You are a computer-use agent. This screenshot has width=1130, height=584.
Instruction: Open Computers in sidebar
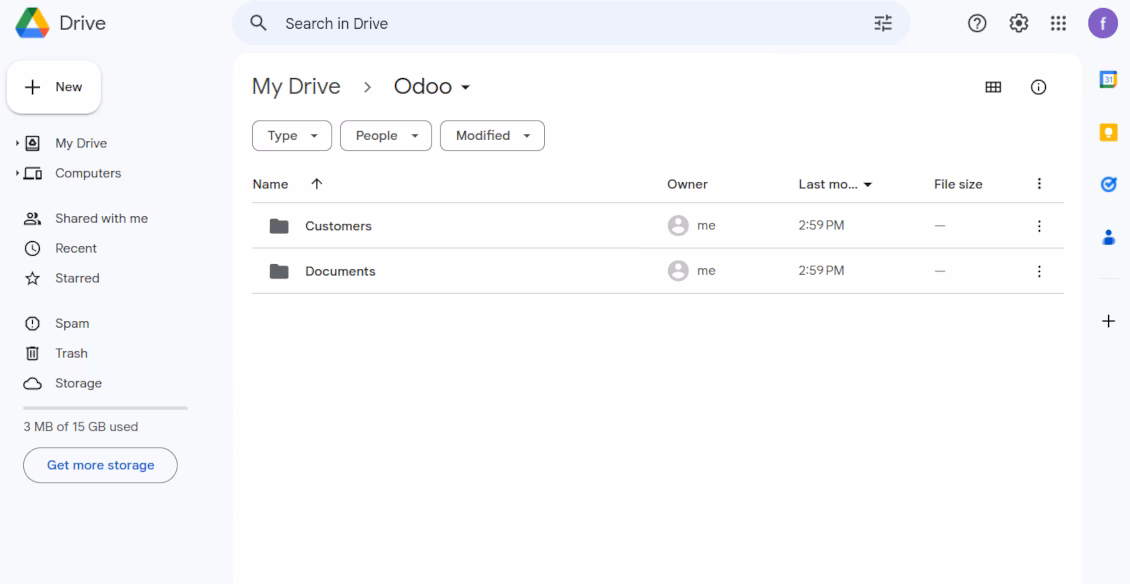pyautogui.click(x=88, y=173)
